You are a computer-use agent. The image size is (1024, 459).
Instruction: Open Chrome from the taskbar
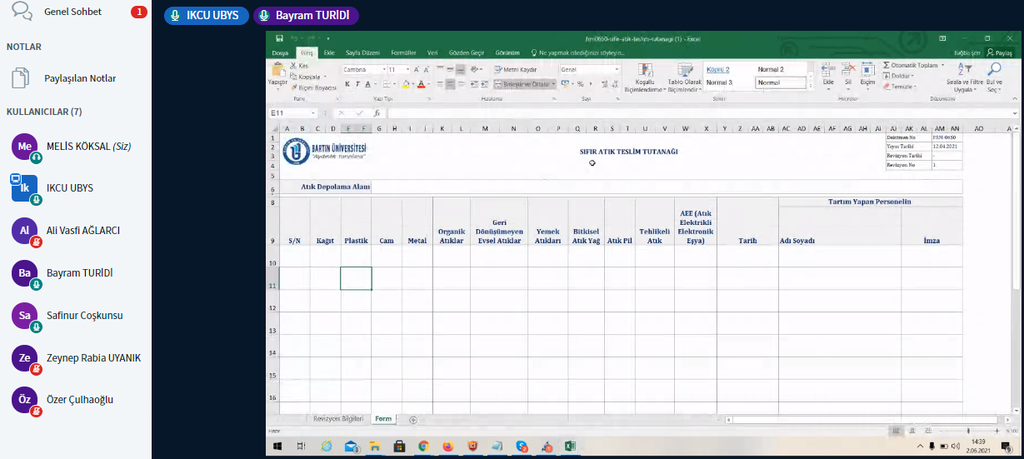coord(423,447)
